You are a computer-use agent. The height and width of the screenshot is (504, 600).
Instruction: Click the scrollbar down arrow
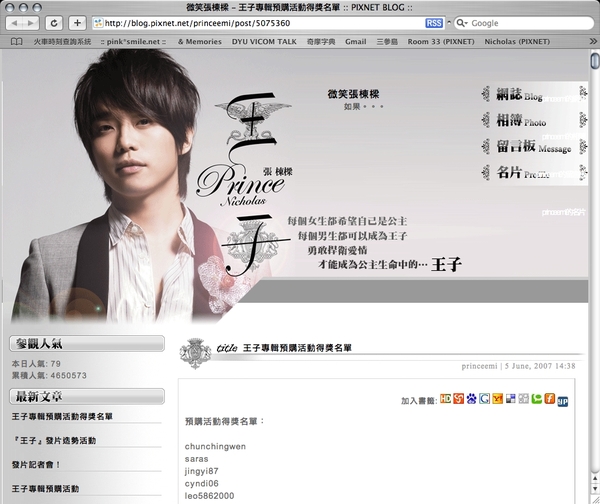tap(595, 489)
